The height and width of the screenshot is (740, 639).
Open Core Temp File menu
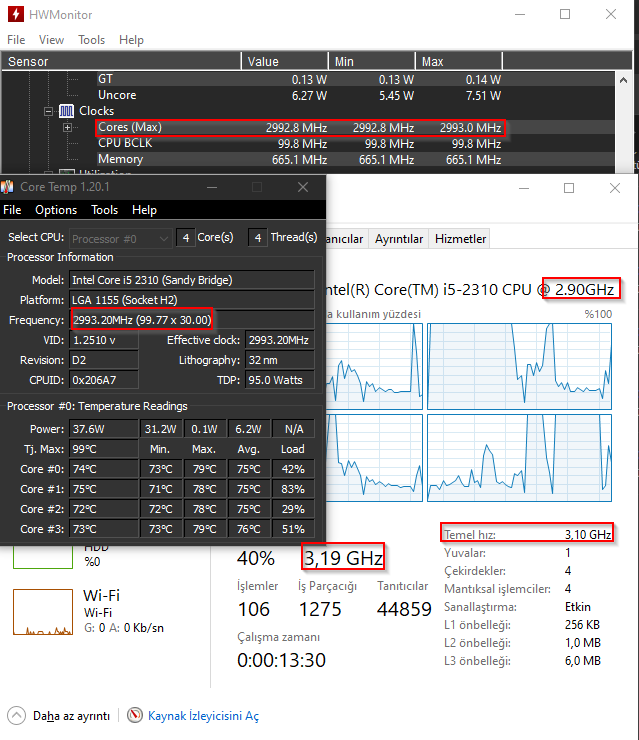point(12,210)
